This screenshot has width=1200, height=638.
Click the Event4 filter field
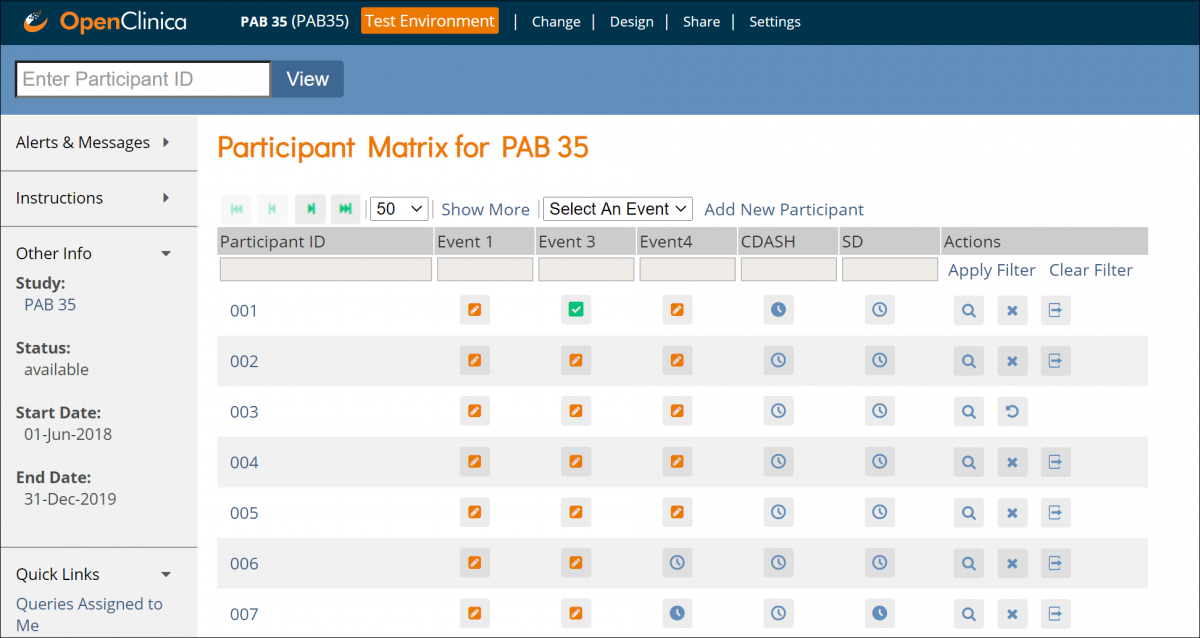pyautogui.click(x=687, y=270)
